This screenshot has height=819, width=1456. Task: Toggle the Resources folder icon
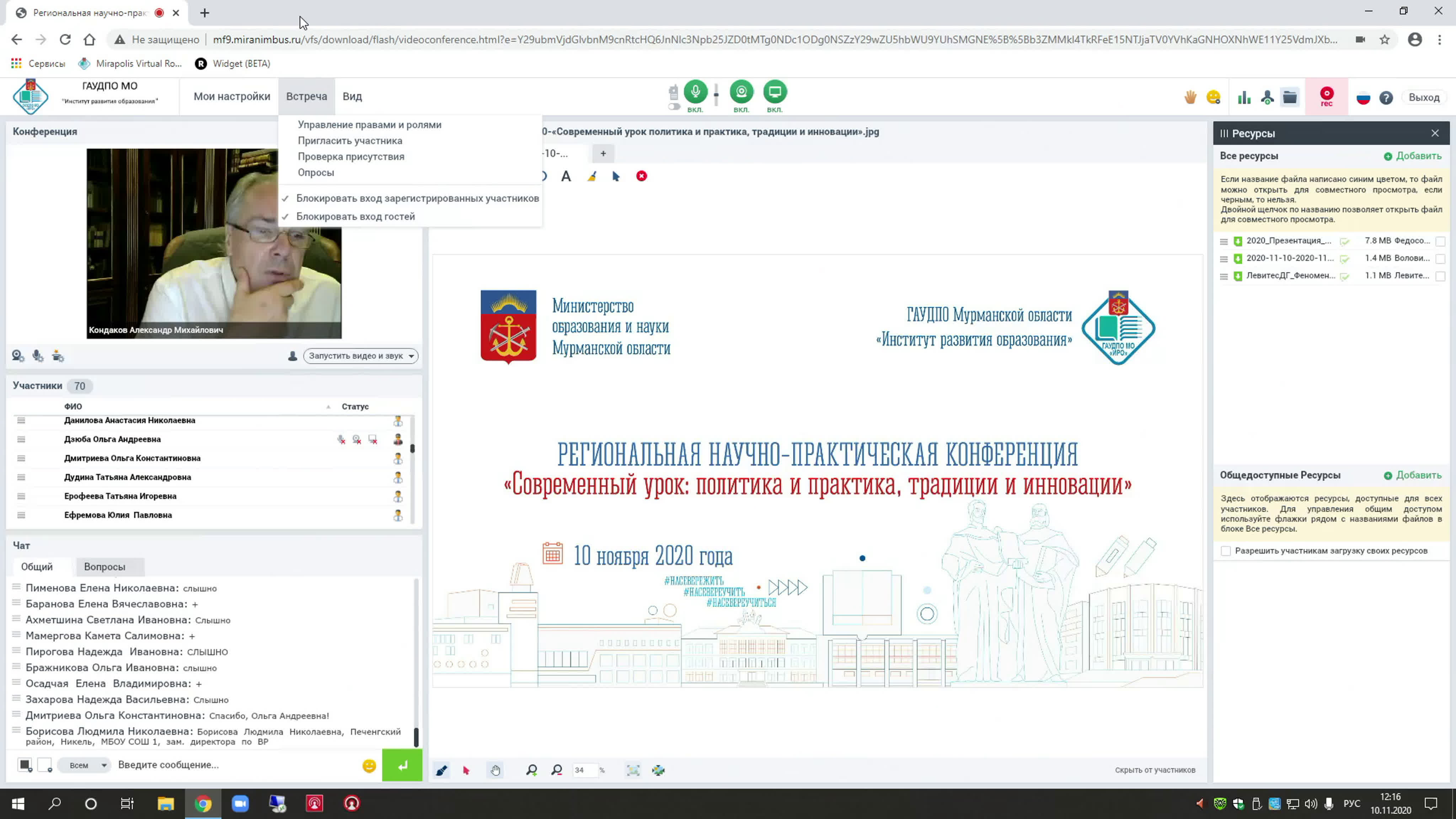(1290, 98)
